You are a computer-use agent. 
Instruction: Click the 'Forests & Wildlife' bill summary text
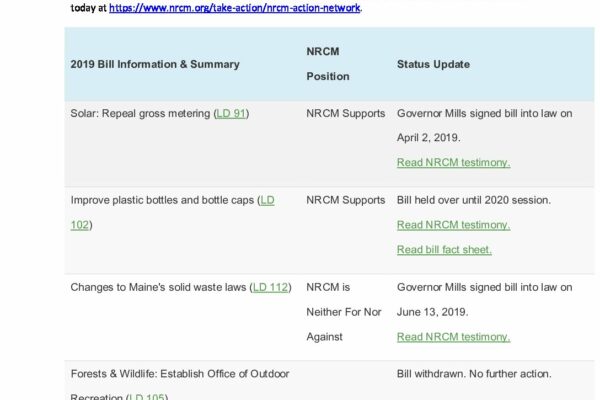180,374
